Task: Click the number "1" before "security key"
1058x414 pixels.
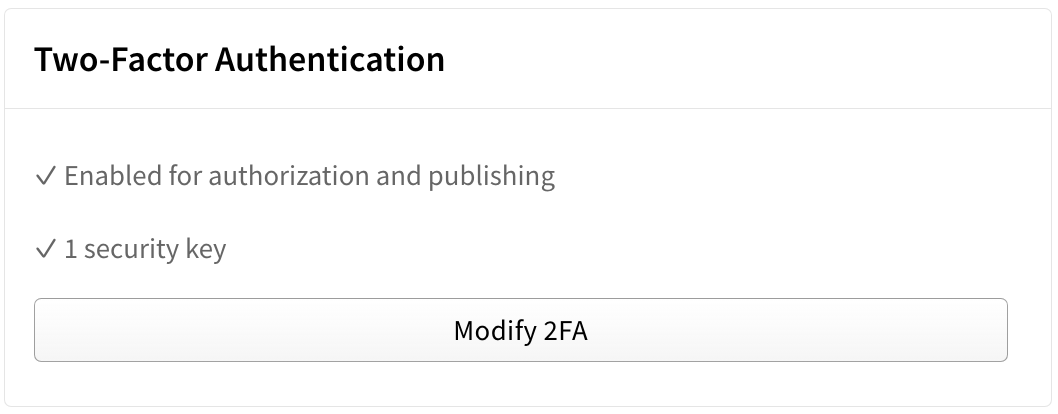Action: 70,250
